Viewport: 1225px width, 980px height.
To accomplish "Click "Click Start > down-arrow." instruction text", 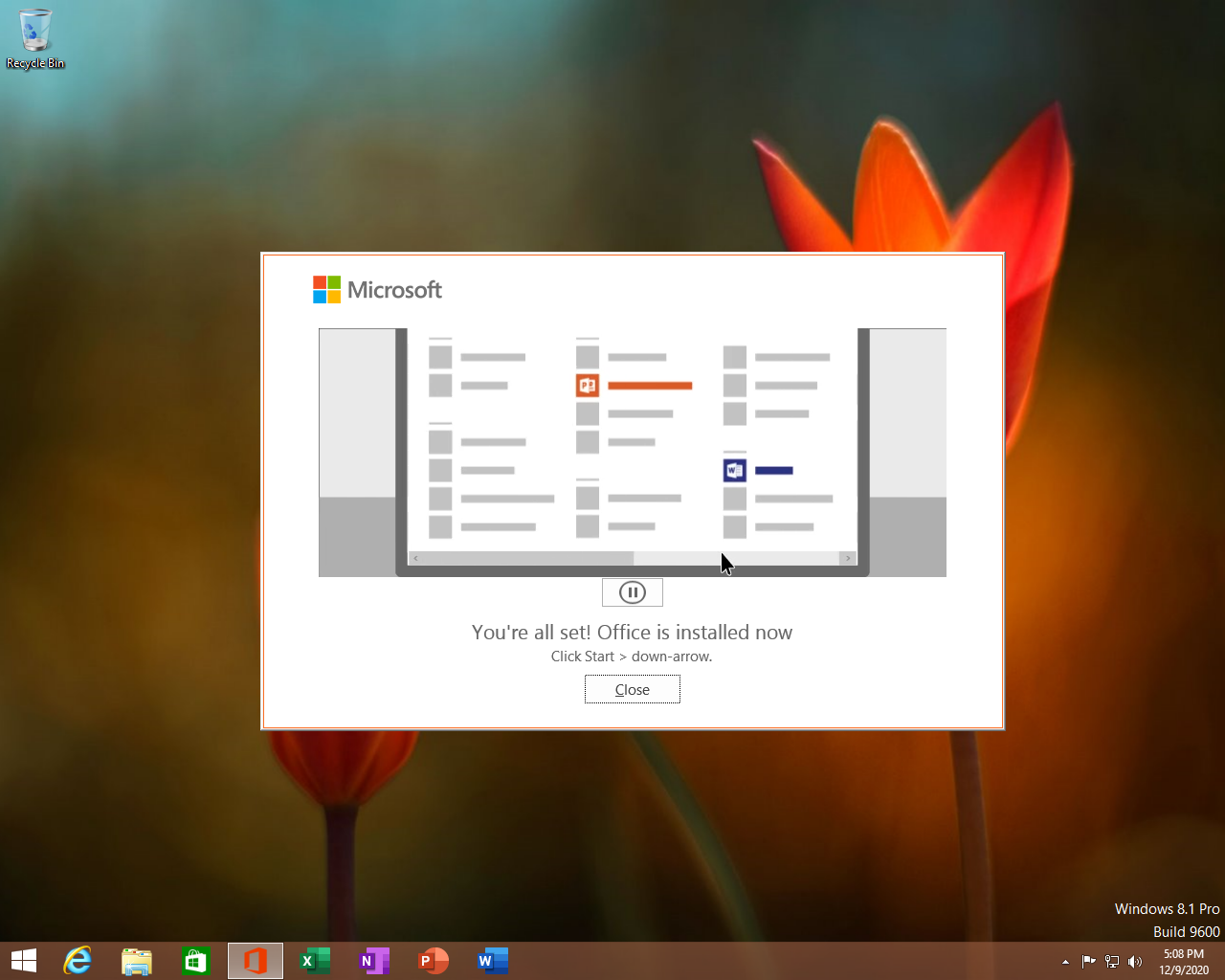I will (x=632, y=657).
